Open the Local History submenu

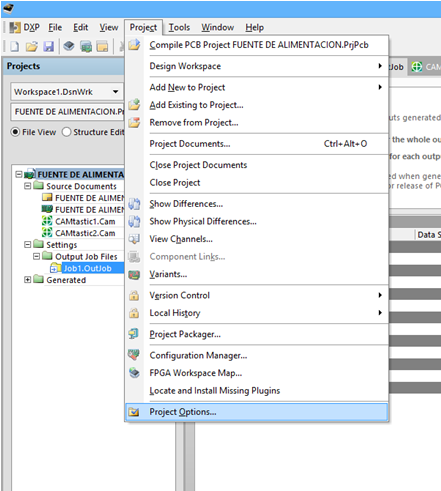coord(257,313)
